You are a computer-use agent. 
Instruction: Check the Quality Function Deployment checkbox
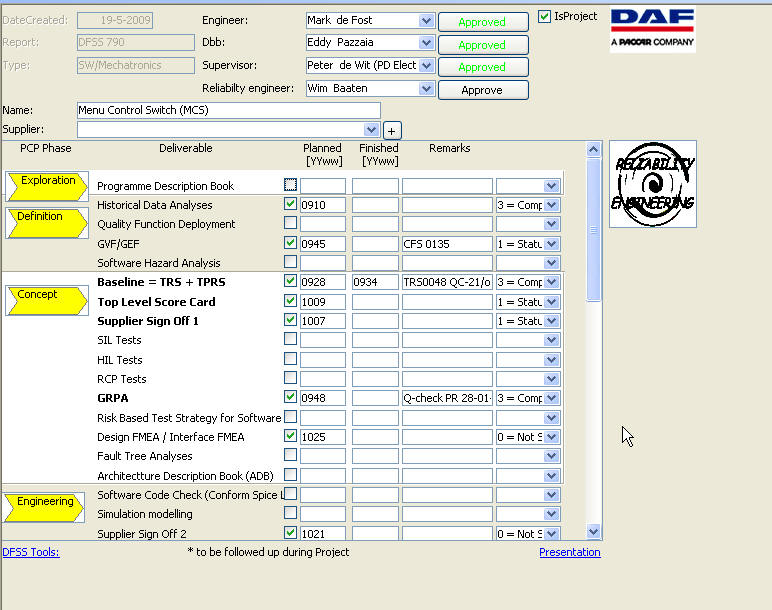tap(290, 223)
